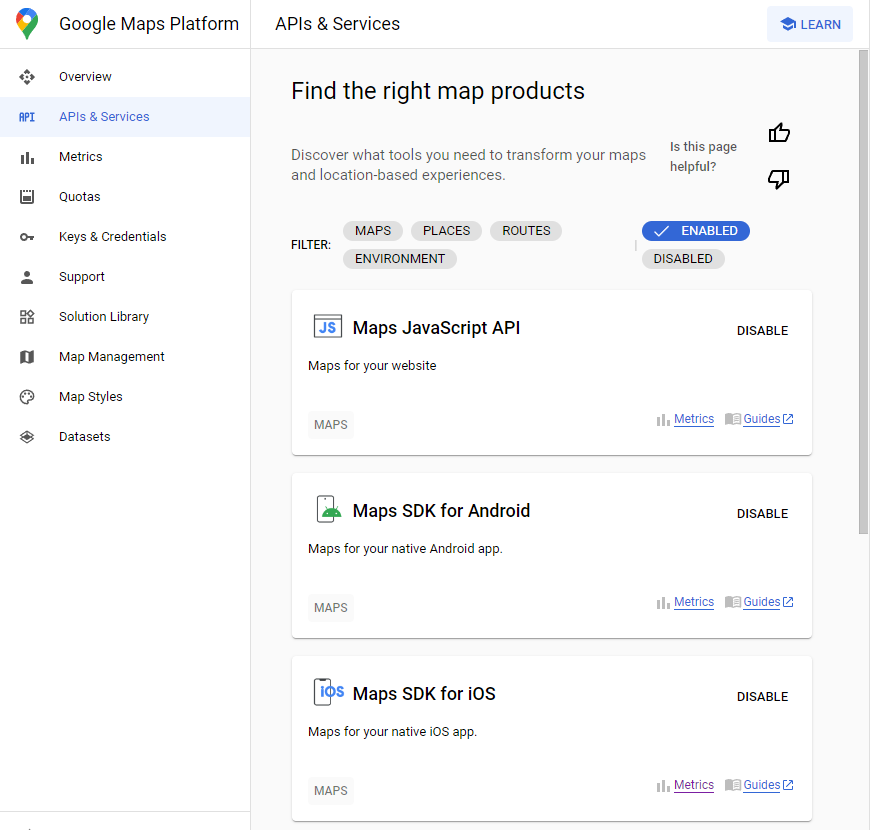The height and width of the screenshot is (830, 881).
Task: Click the external link icon beside JavaScript API Guides
Action: coord(788,419)
